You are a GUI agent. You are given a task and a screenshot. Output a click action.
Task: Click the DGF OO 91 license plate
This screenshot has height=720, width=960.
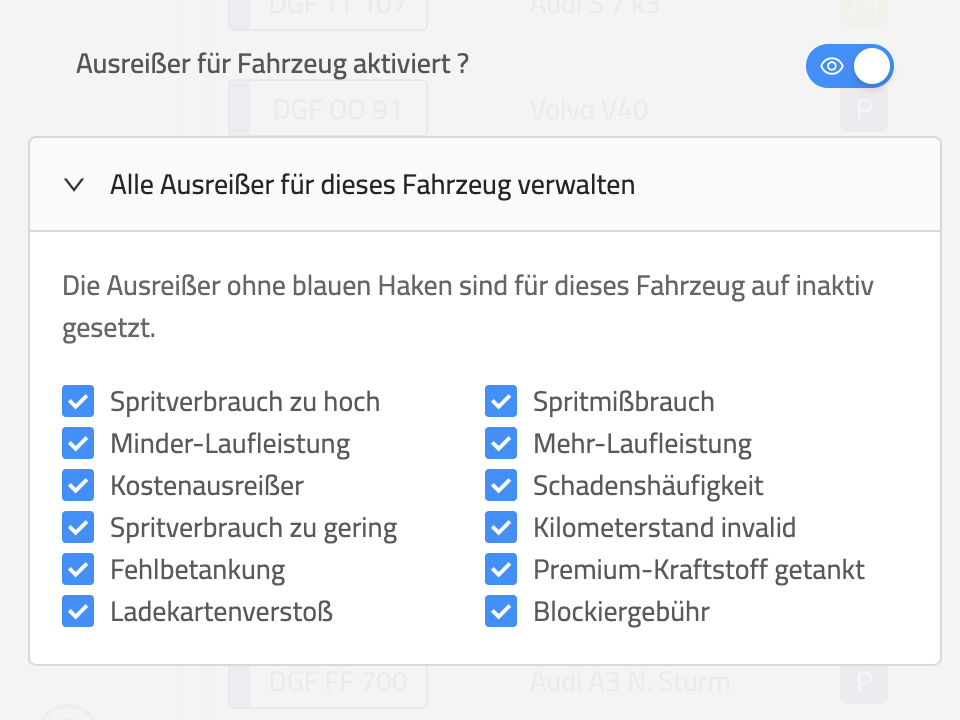[338, 109]
